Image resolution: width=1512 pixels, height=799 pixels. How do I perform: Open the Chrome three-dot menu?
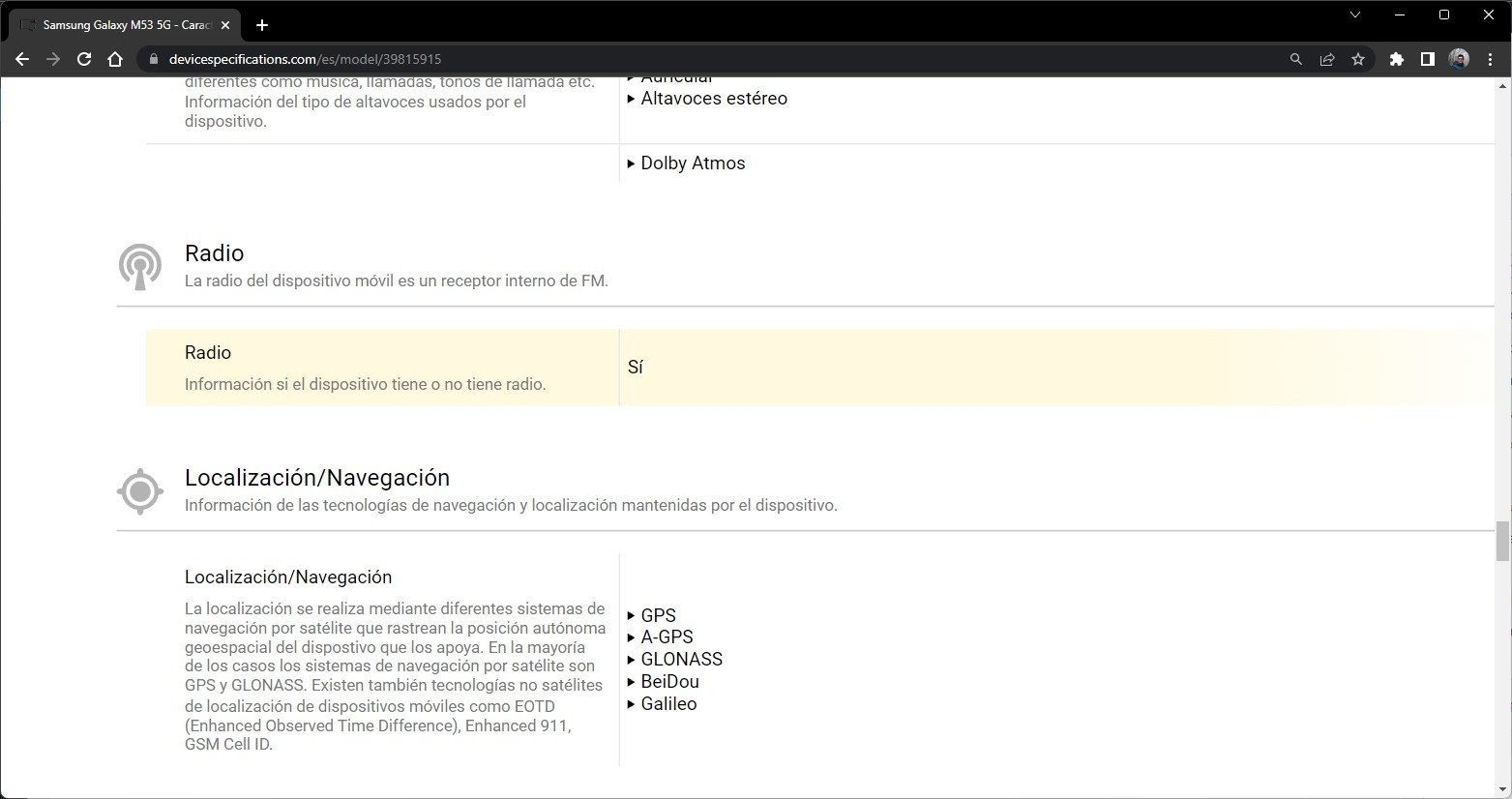[x=1491, y=59]
